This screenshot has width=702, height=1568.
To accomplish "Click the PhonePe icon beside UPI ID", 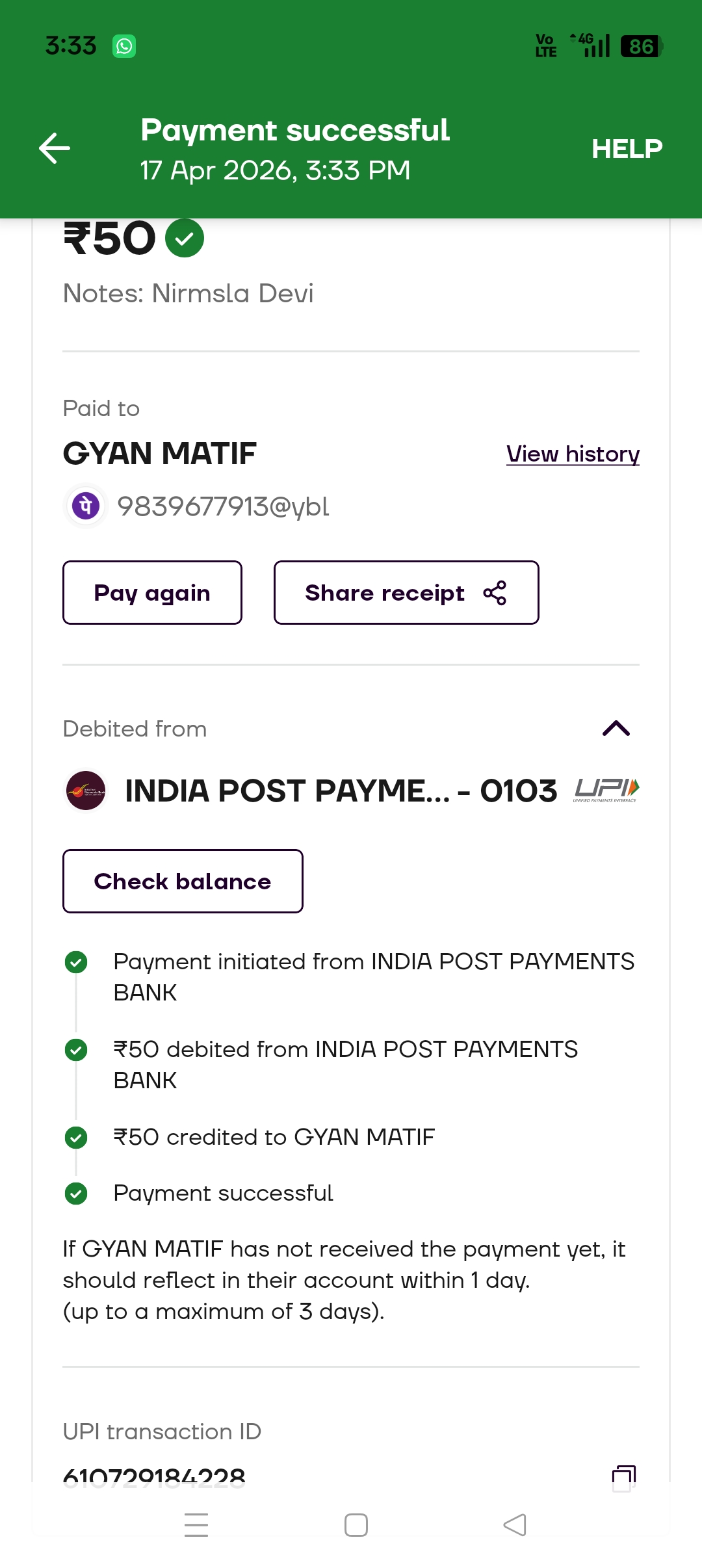I will (86, 506).
